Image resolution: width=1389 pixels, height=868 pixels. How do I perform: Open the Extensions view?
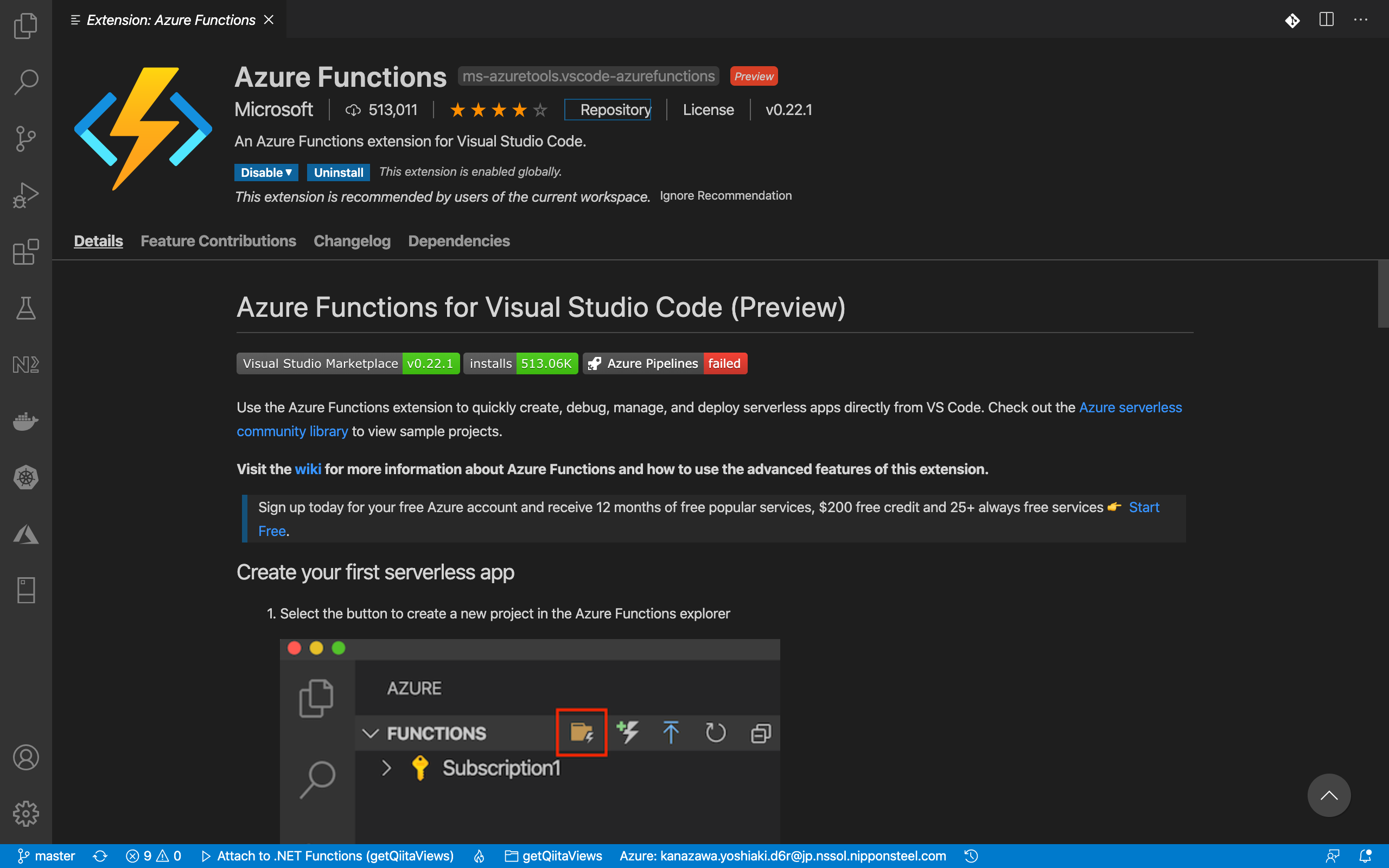tap(26, 252)
